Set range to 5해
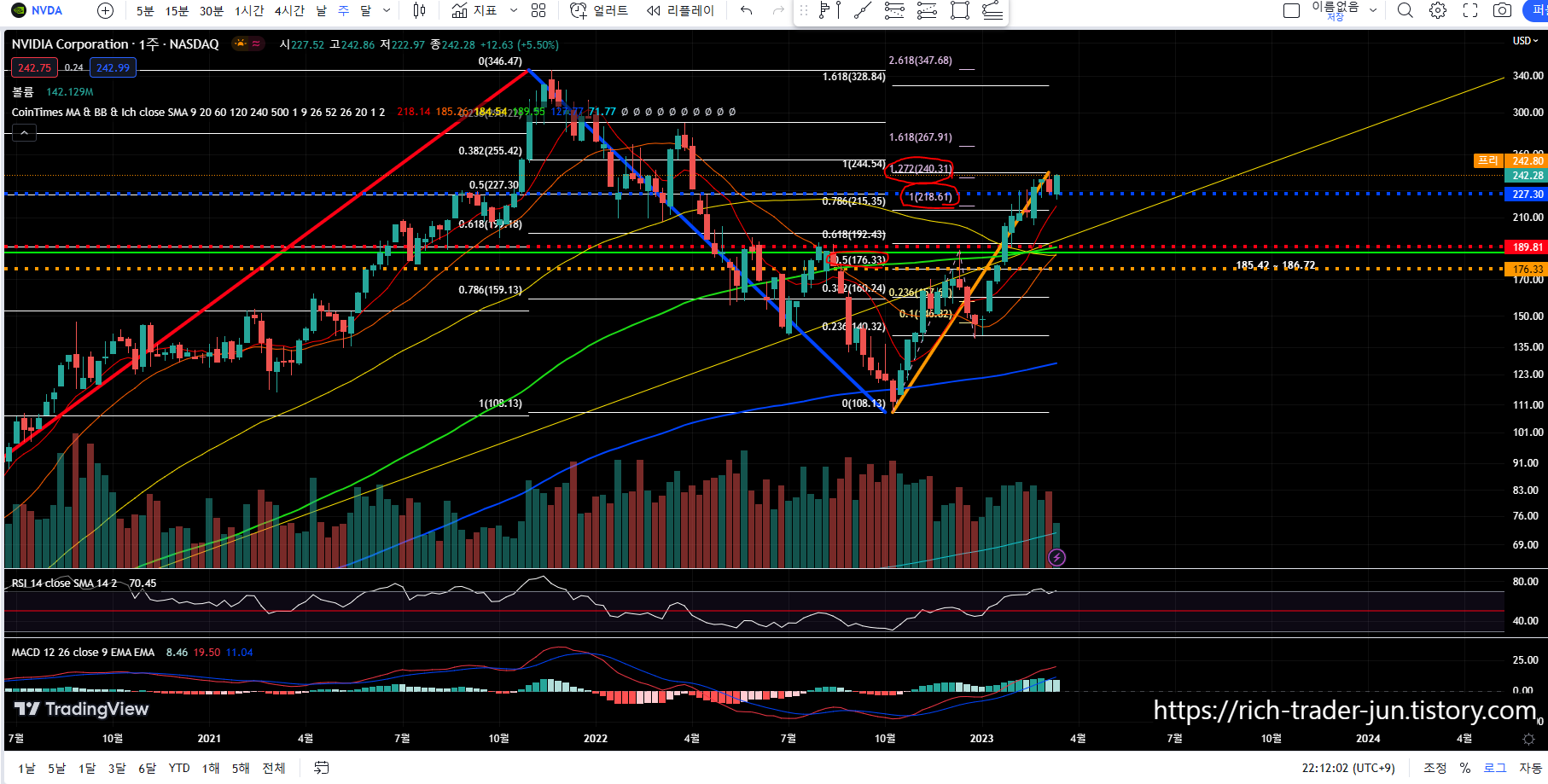Viewport: 1548px width, 784px height. (x=241, y=768)
